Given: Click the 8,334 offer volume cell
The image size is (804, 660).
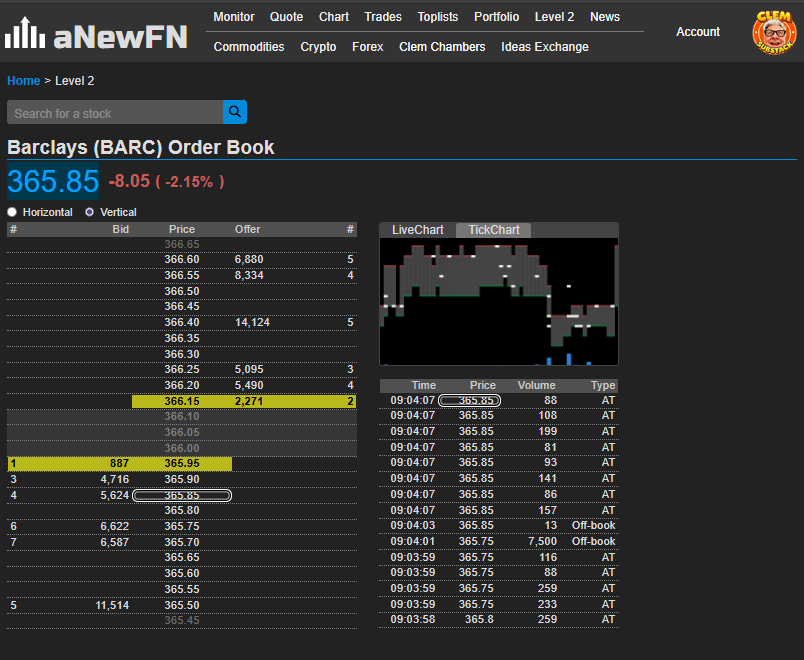Looking at the screenshot, I should click(249, 275).
